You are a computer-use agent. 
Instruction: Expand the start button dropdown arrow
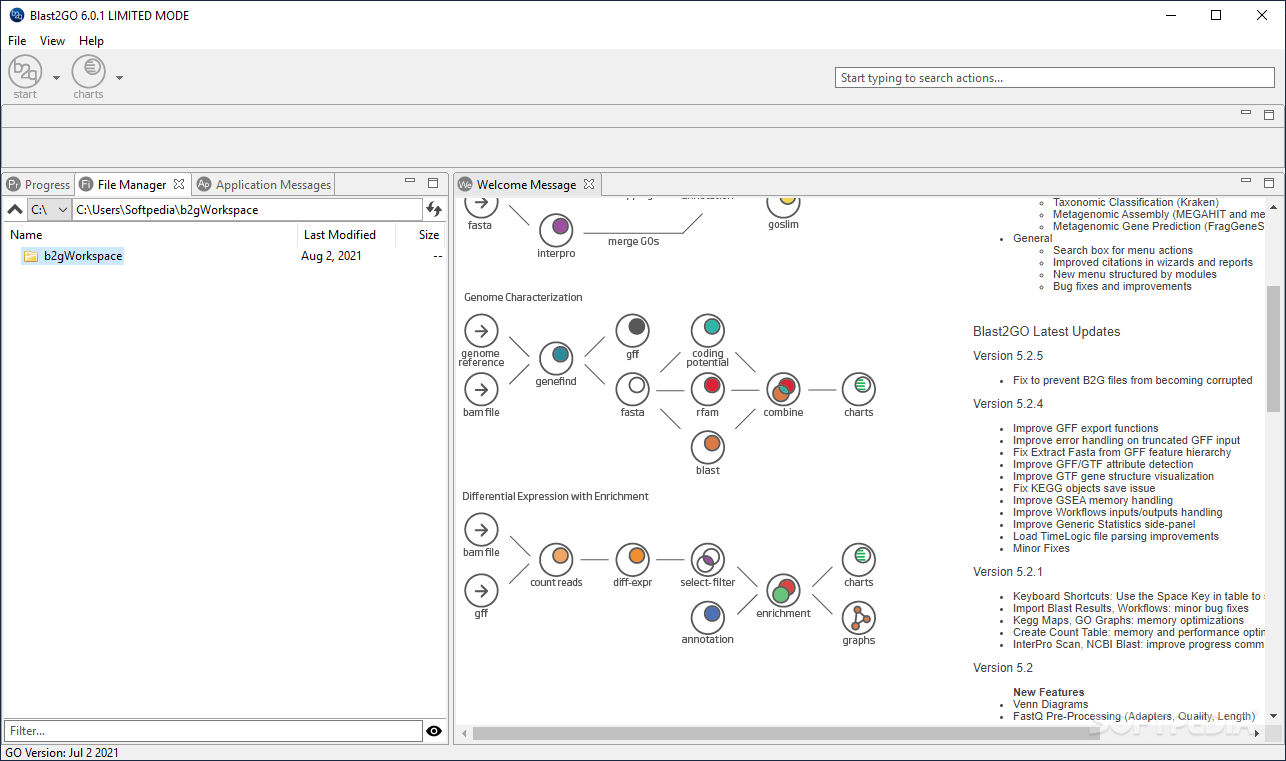56,78
